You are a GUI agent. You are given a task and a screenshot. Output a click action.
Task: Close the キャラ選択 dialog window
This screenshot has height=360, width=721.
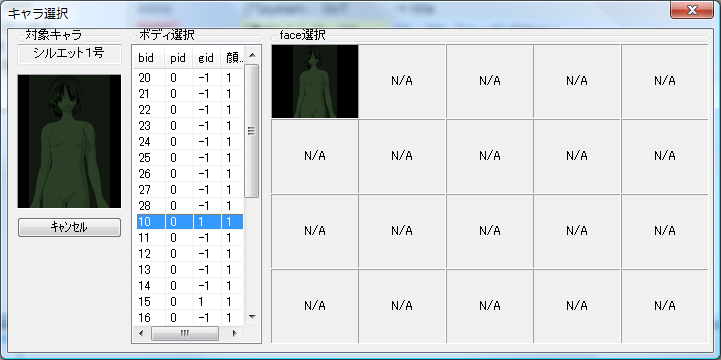click(692, 10)
